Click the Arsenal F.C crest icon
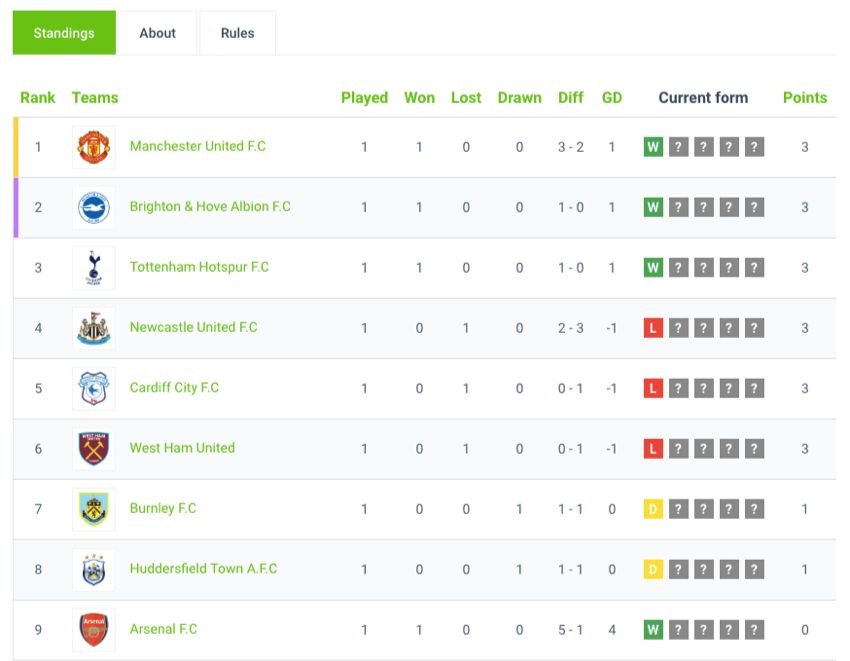This screenshot has width=850, height=661. (94, 630)
